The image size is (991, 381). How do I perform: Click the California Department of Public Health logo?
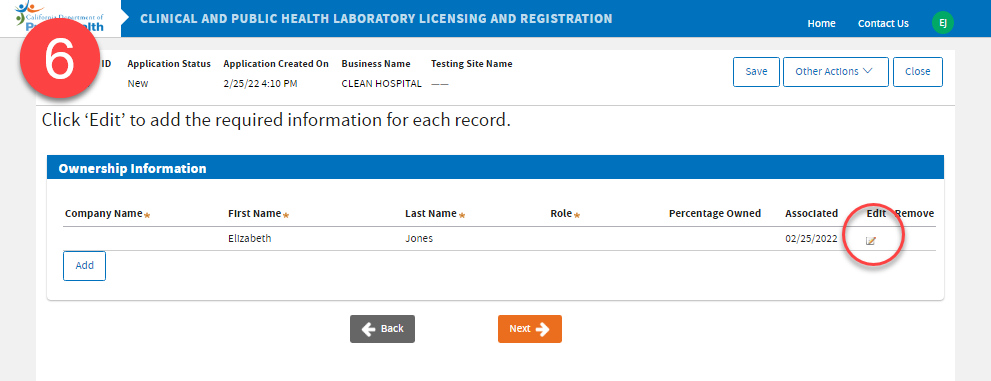tap(60, 16)
